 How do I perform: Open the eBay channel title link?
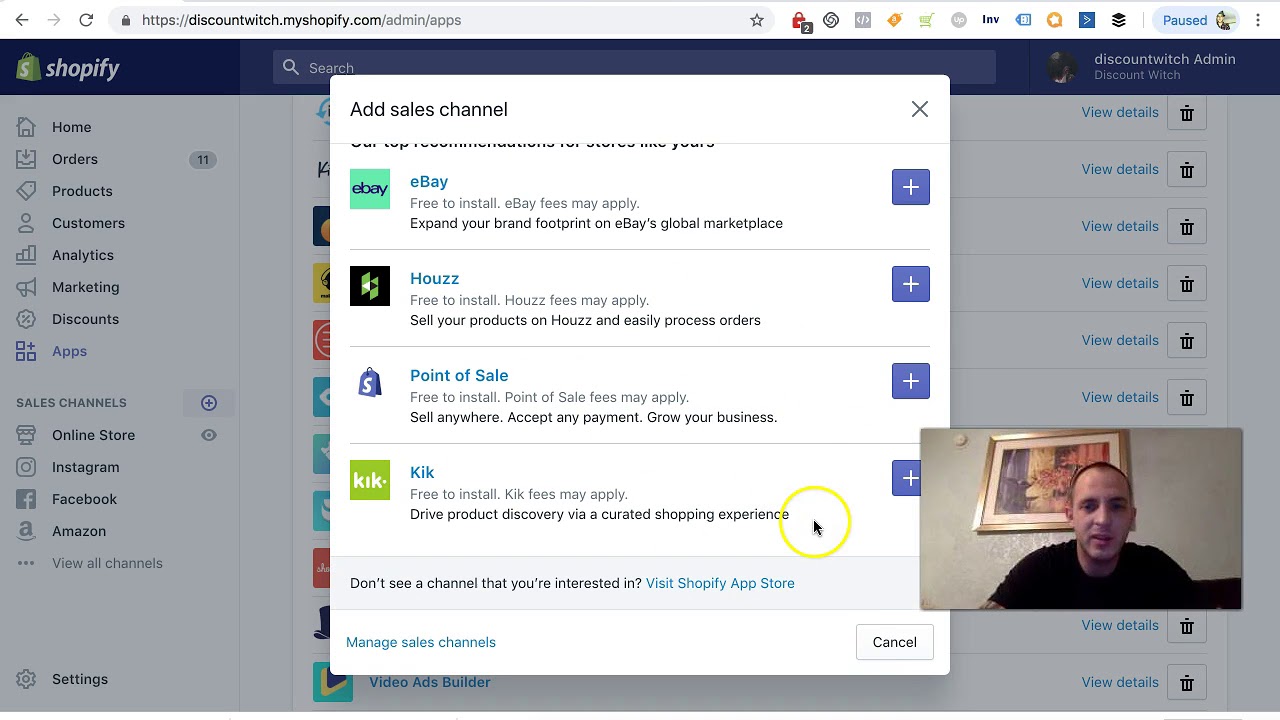tap(429, 181)
